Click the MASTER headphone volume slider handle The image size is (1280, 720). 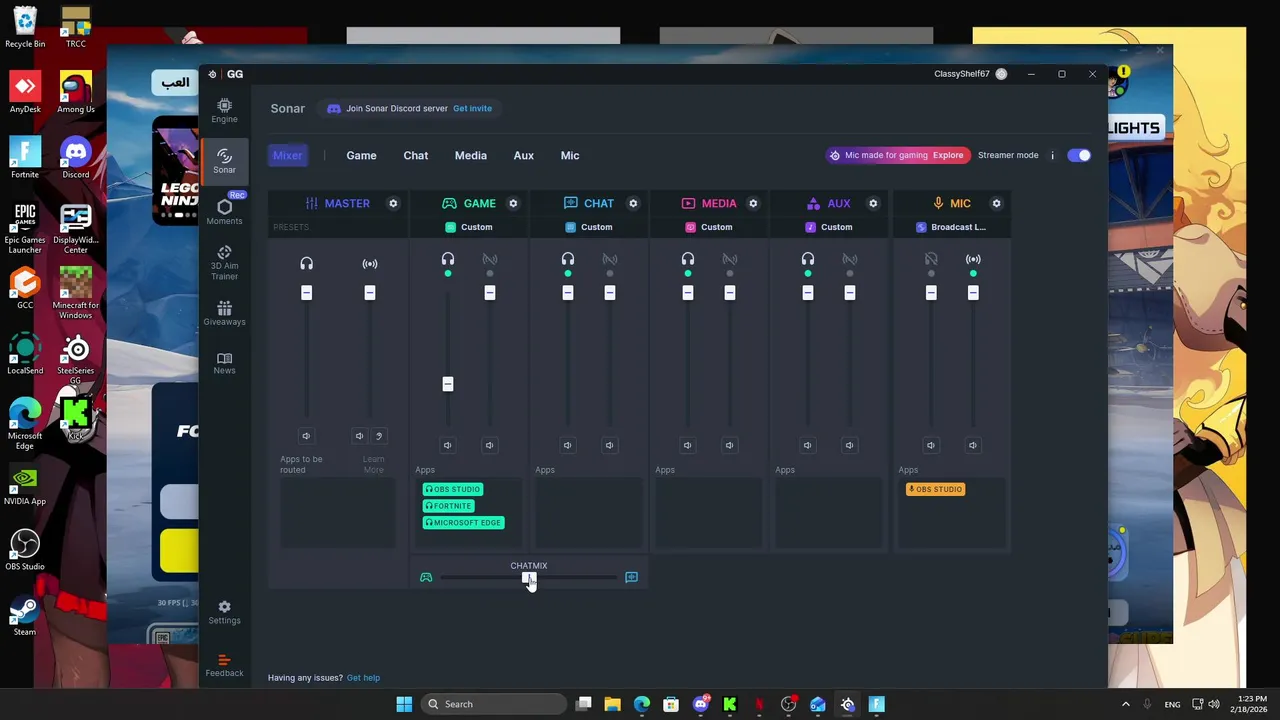(306, 292)
